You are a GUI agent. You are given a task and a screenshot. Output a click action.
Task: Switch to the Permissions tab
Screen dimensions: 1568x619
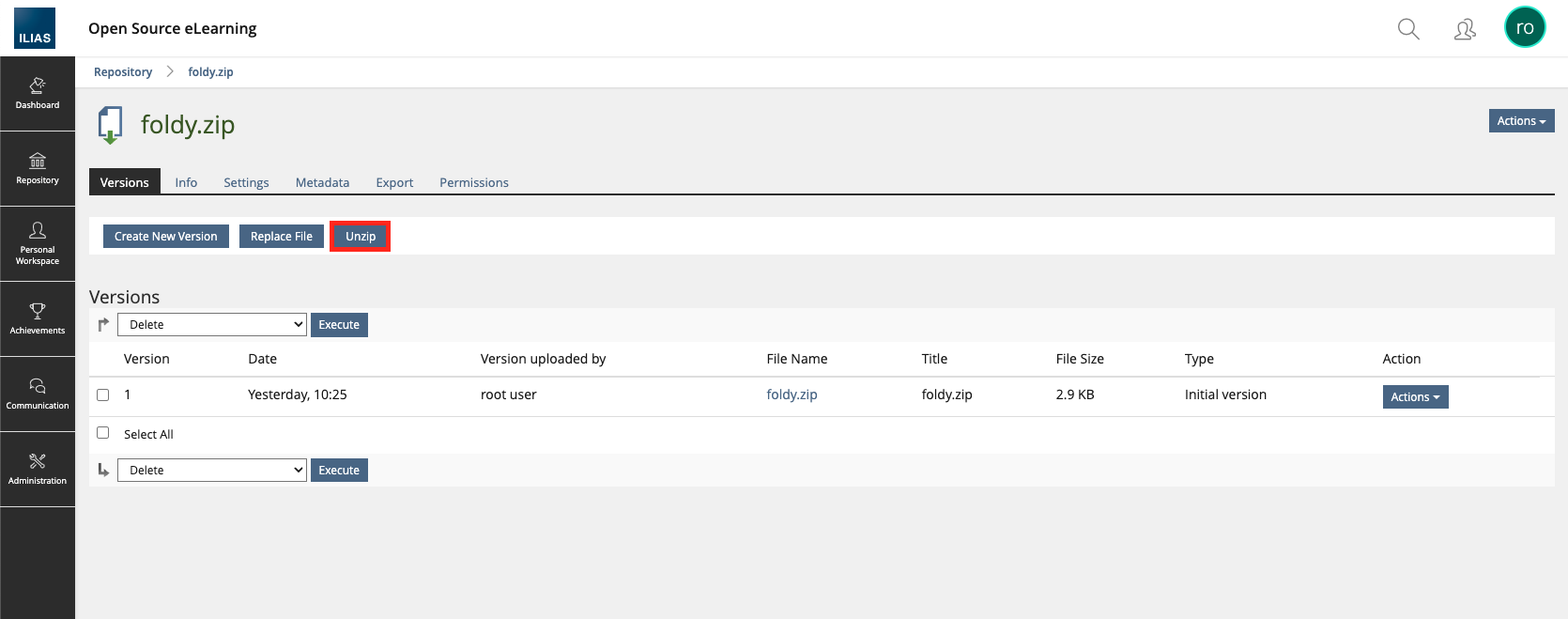pos(473,183)
